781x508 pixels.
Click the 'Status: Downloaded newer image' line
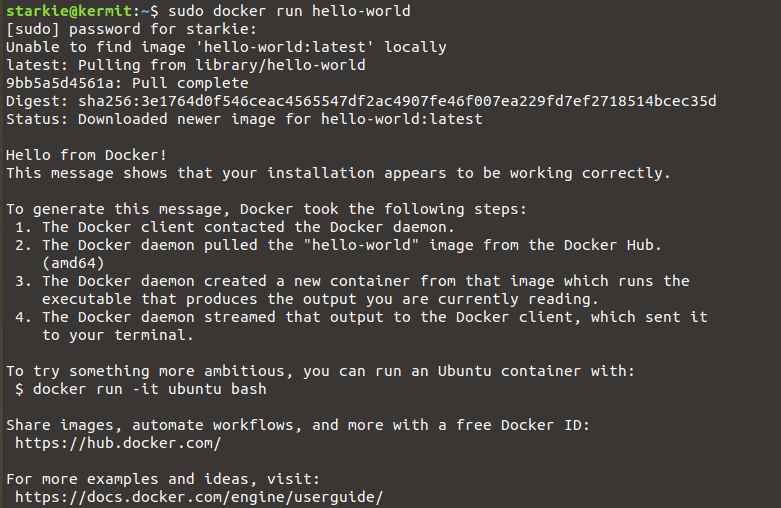(x=244, y=119)
